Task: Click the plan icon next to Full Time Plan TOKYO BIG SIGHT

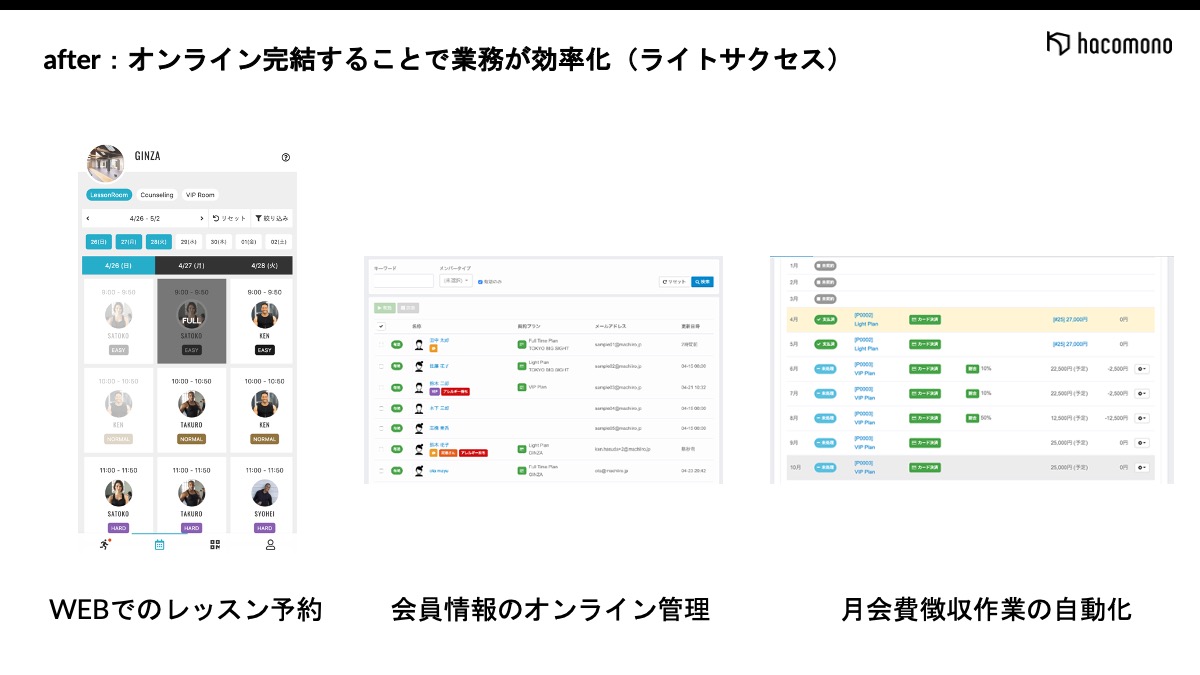Action: pos(521,345)
